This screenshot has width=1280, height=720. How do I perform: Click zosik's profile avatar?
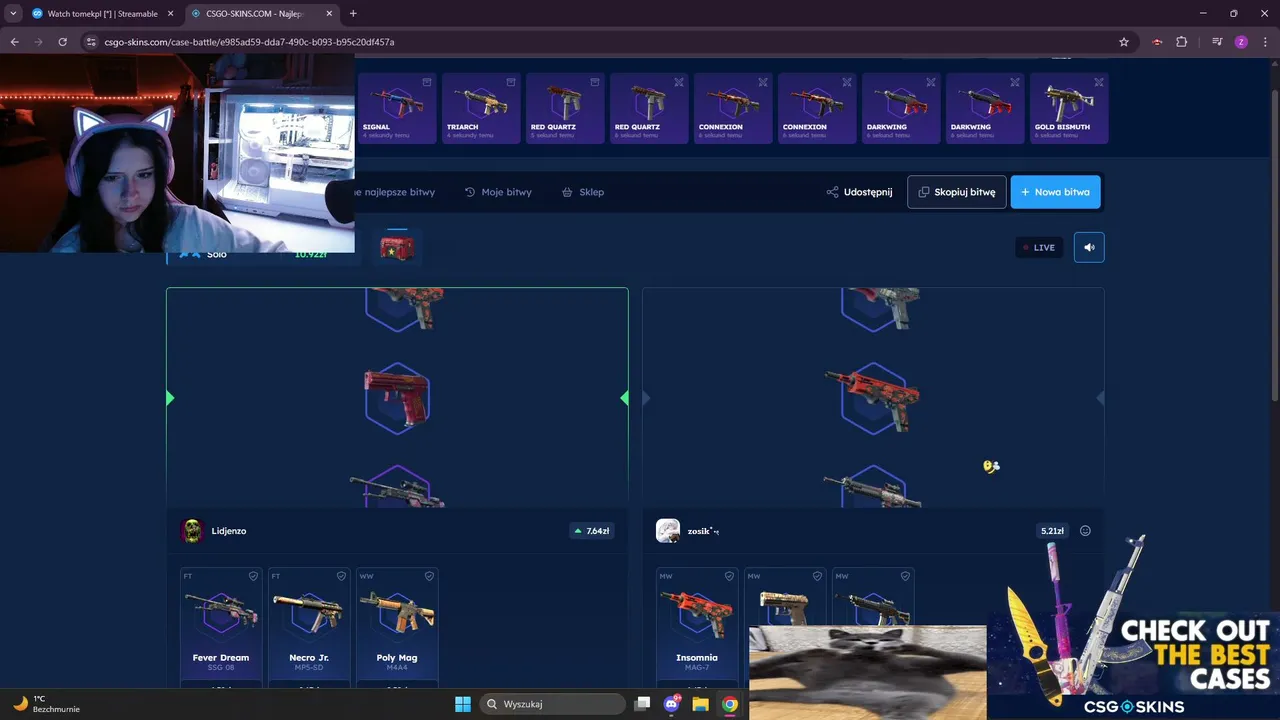point(668,531)
